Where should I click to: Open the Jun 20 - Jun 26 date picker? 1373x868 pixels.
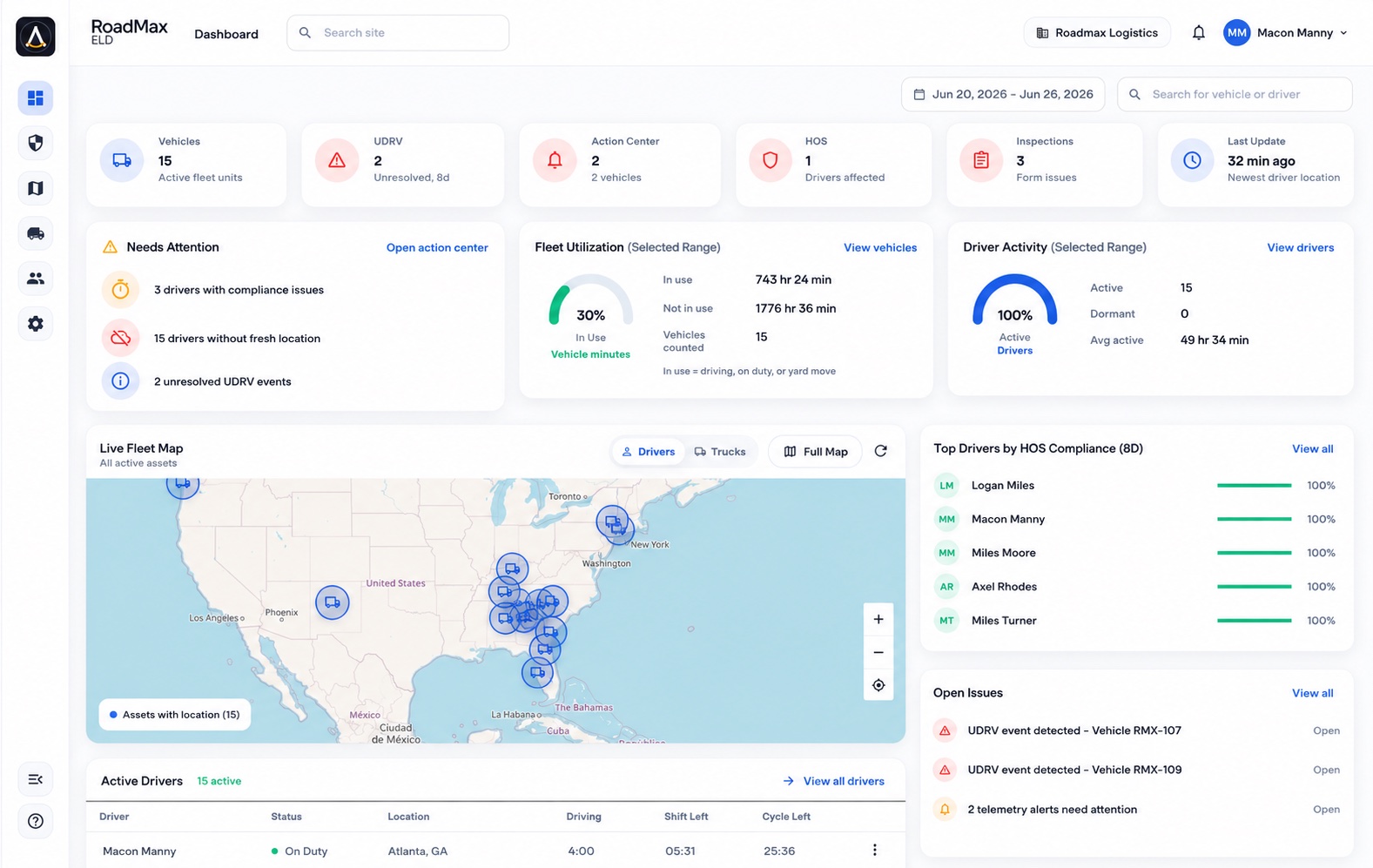[x=1003, y=94]
